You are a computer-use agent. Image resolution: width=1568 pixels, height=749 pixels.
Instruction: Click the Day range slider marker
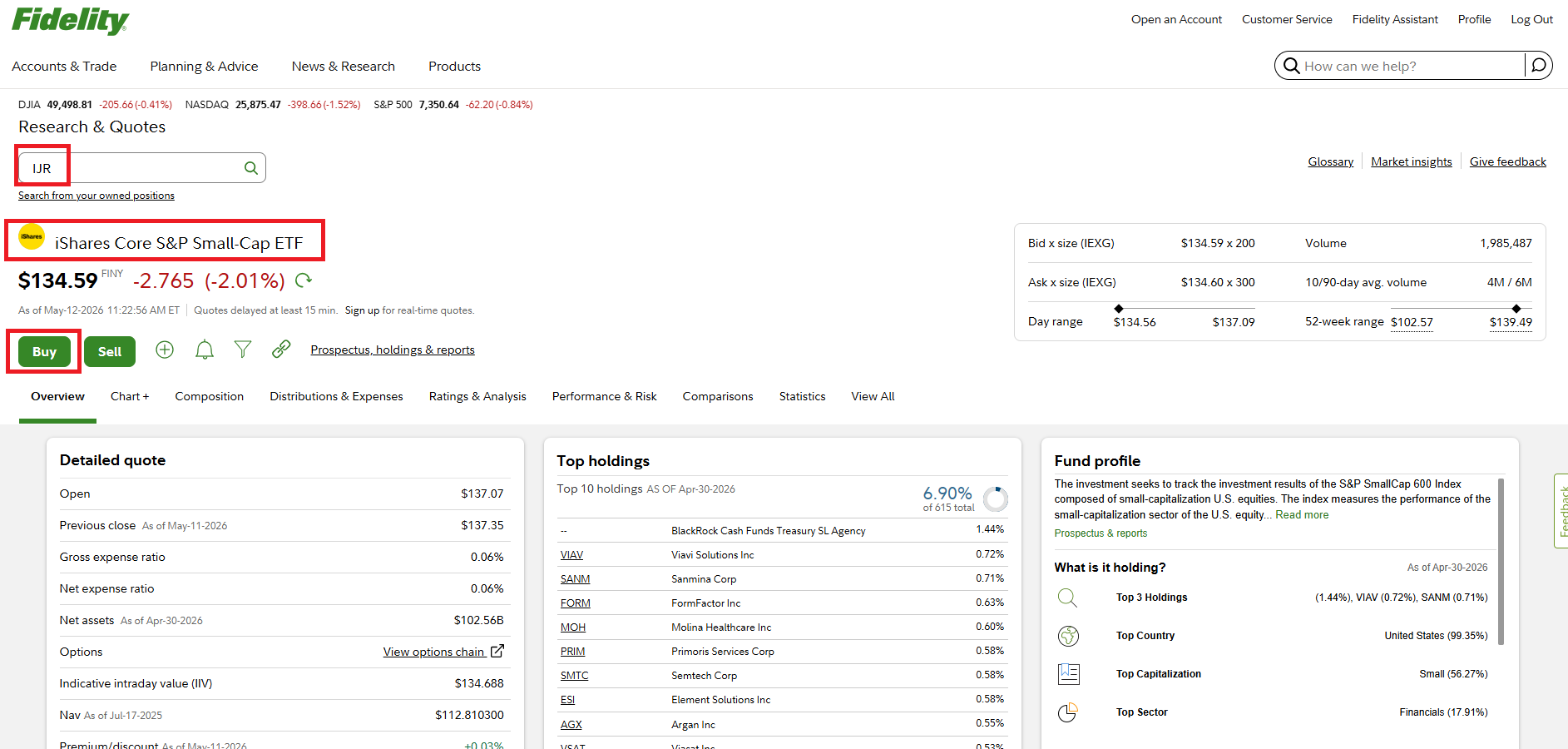point(1119,309)
